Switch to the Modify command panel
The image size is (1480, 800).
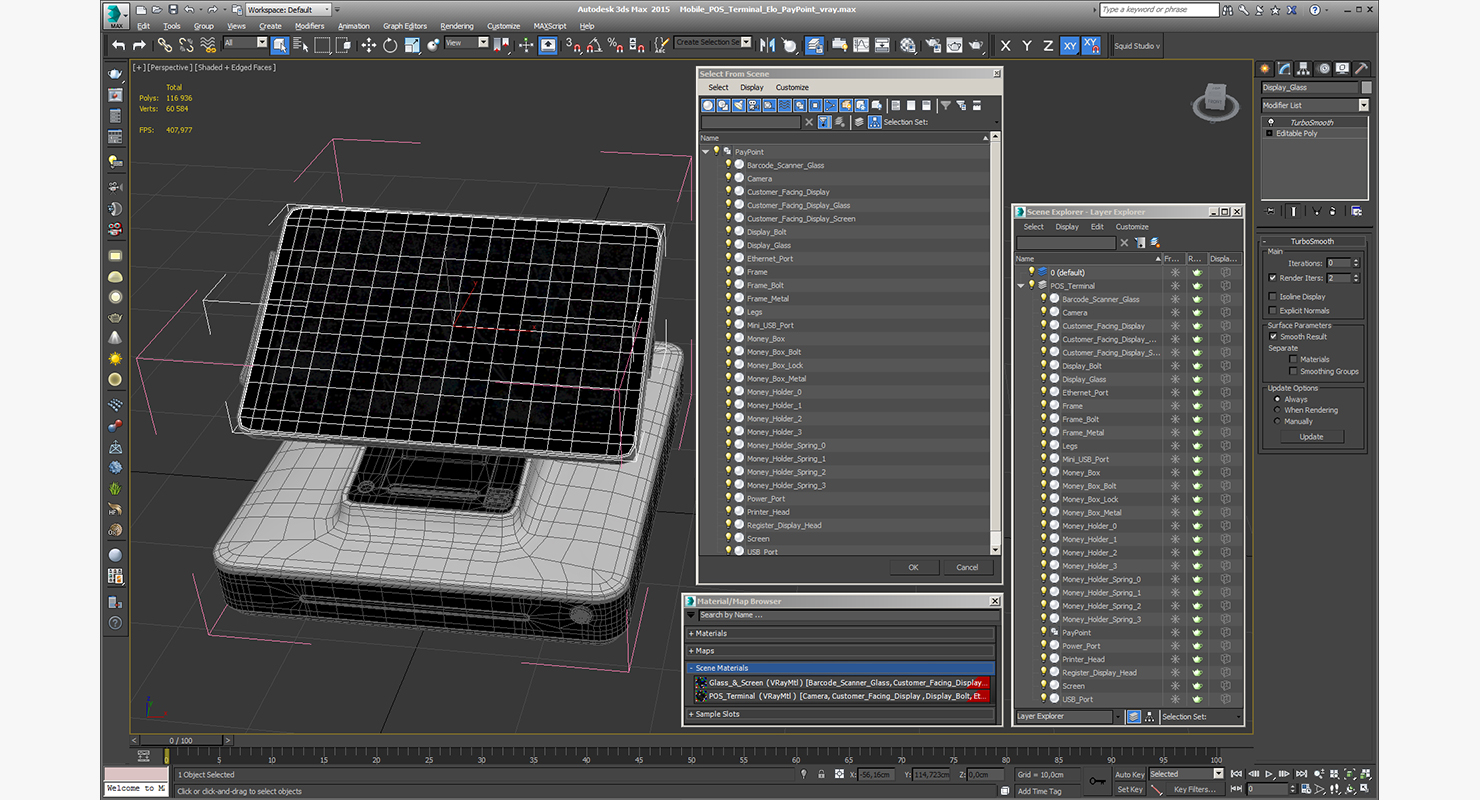[1285, 69]
